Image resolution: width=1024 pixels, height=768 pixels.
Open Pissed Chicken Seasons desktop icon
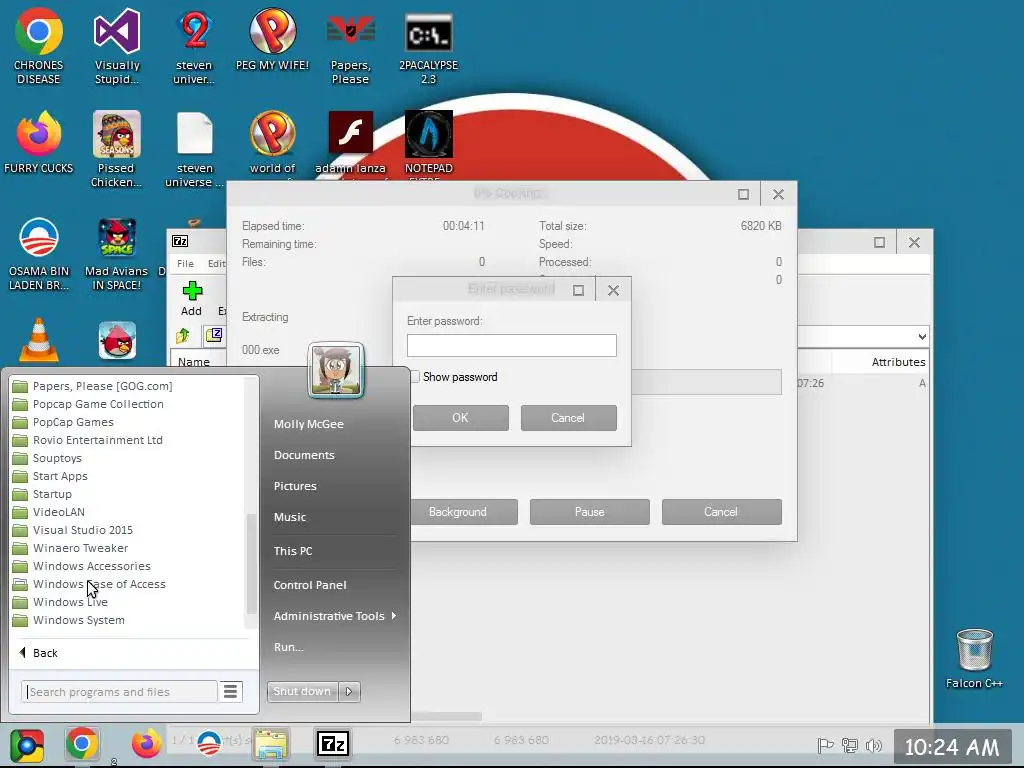click(x=116, y=149)
